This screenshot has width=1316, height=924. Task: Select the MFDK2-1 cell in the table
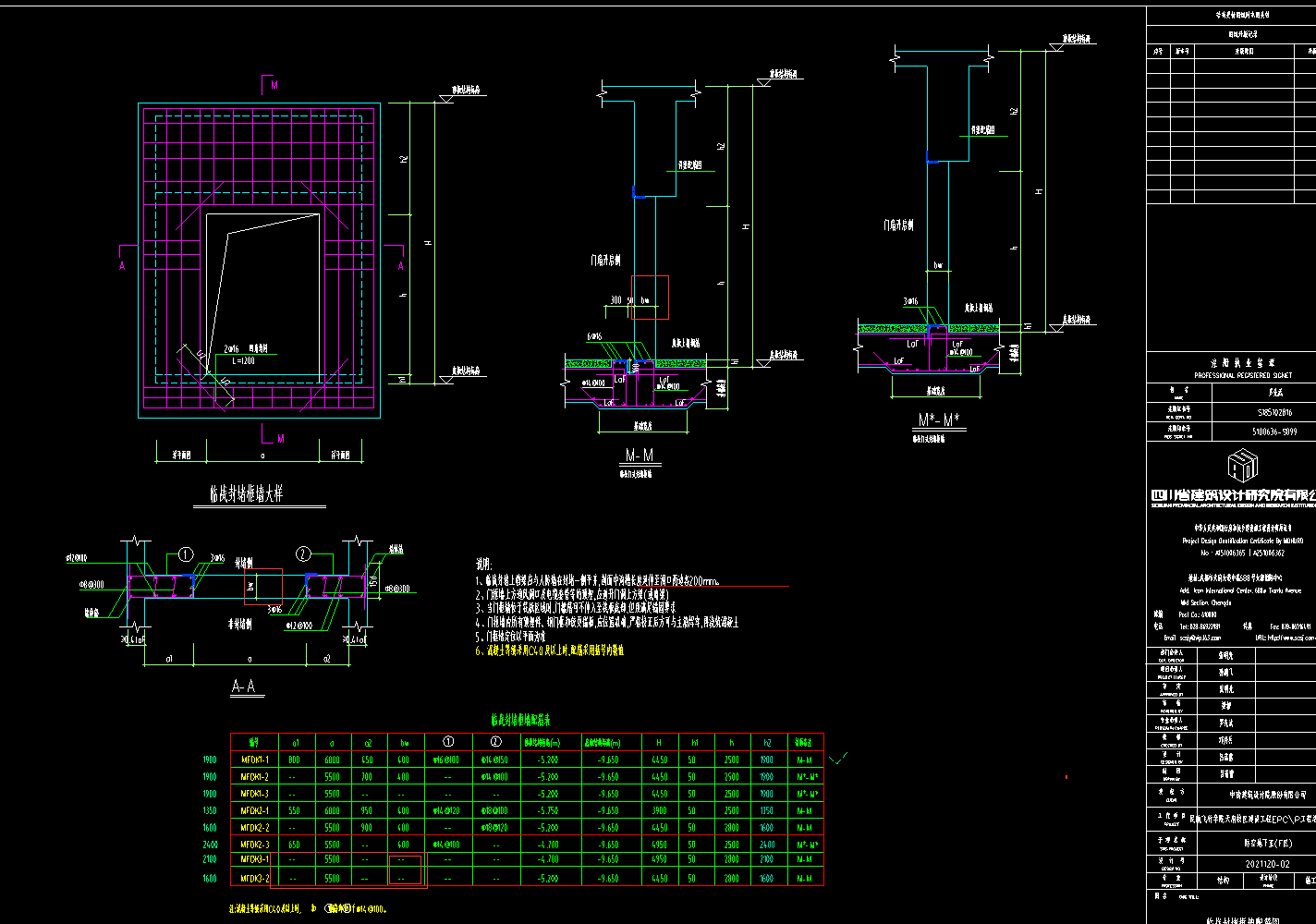click(x=254, y=810)
